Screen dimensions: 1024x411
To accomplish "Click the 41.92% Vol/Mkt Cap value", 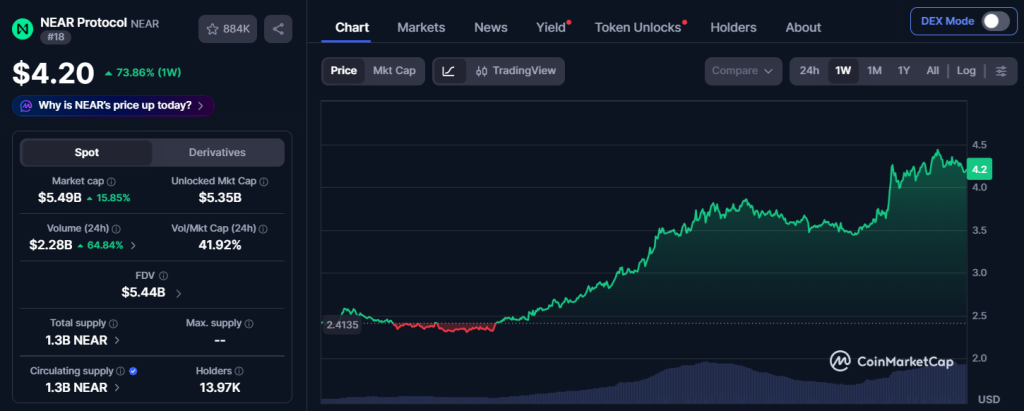I will pos(219,245).
